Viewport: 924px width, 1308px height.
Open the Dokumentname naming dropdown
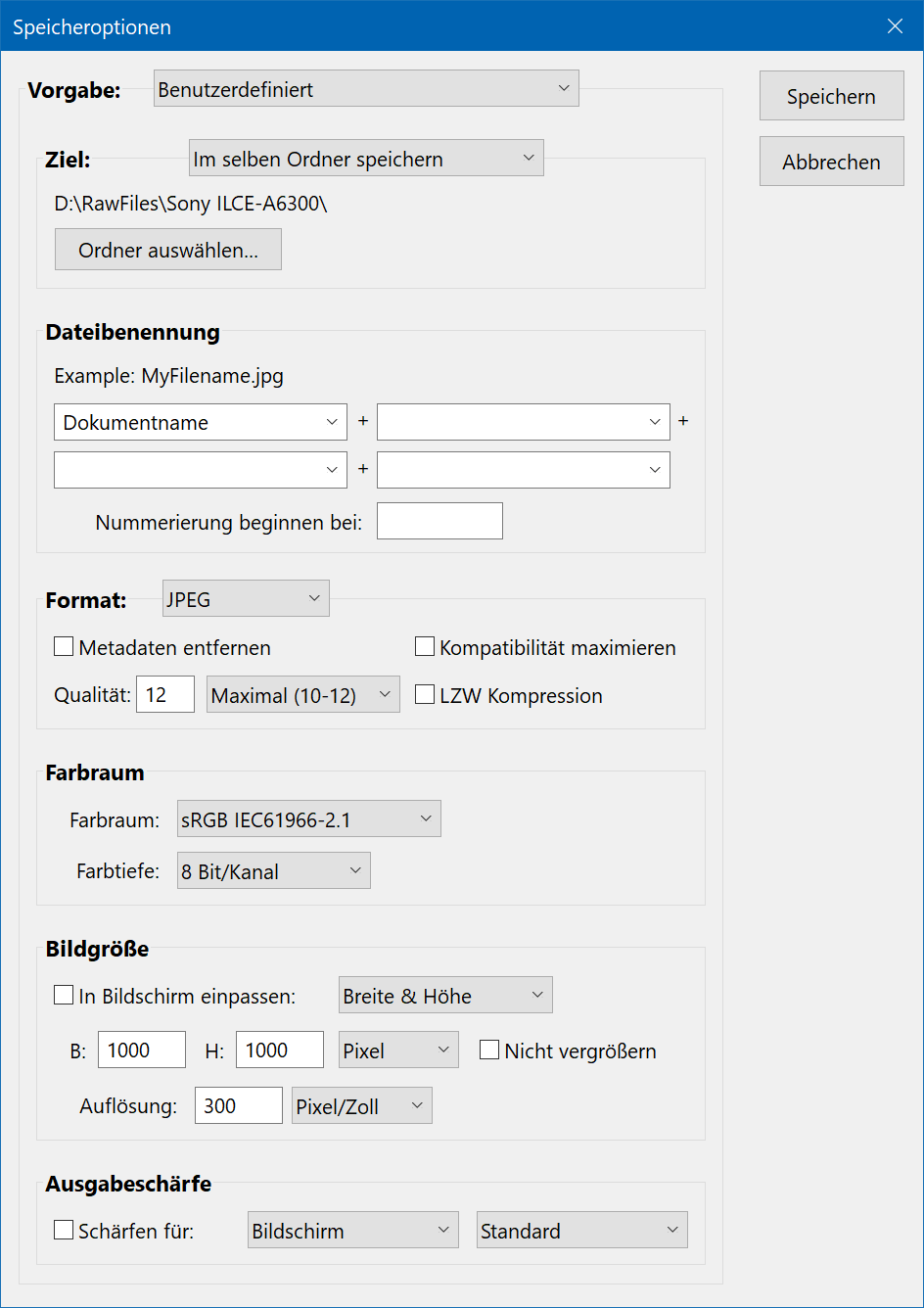(200, 422)
